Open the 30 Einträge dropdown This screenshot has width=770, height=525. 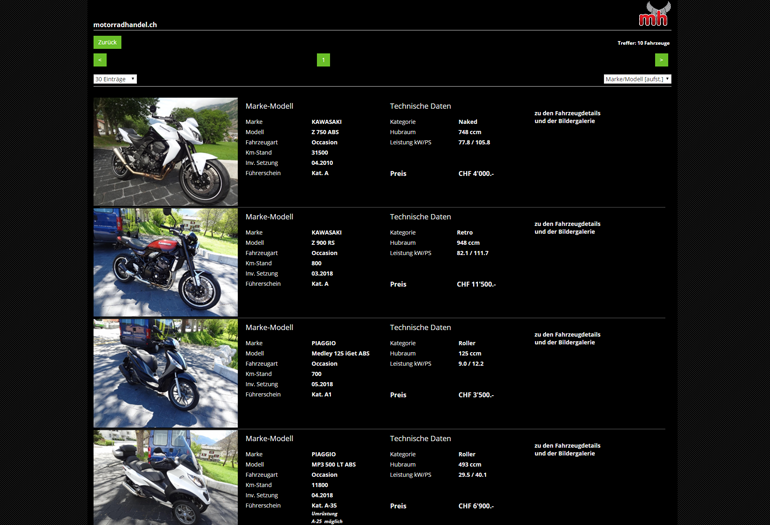point(115,79)
